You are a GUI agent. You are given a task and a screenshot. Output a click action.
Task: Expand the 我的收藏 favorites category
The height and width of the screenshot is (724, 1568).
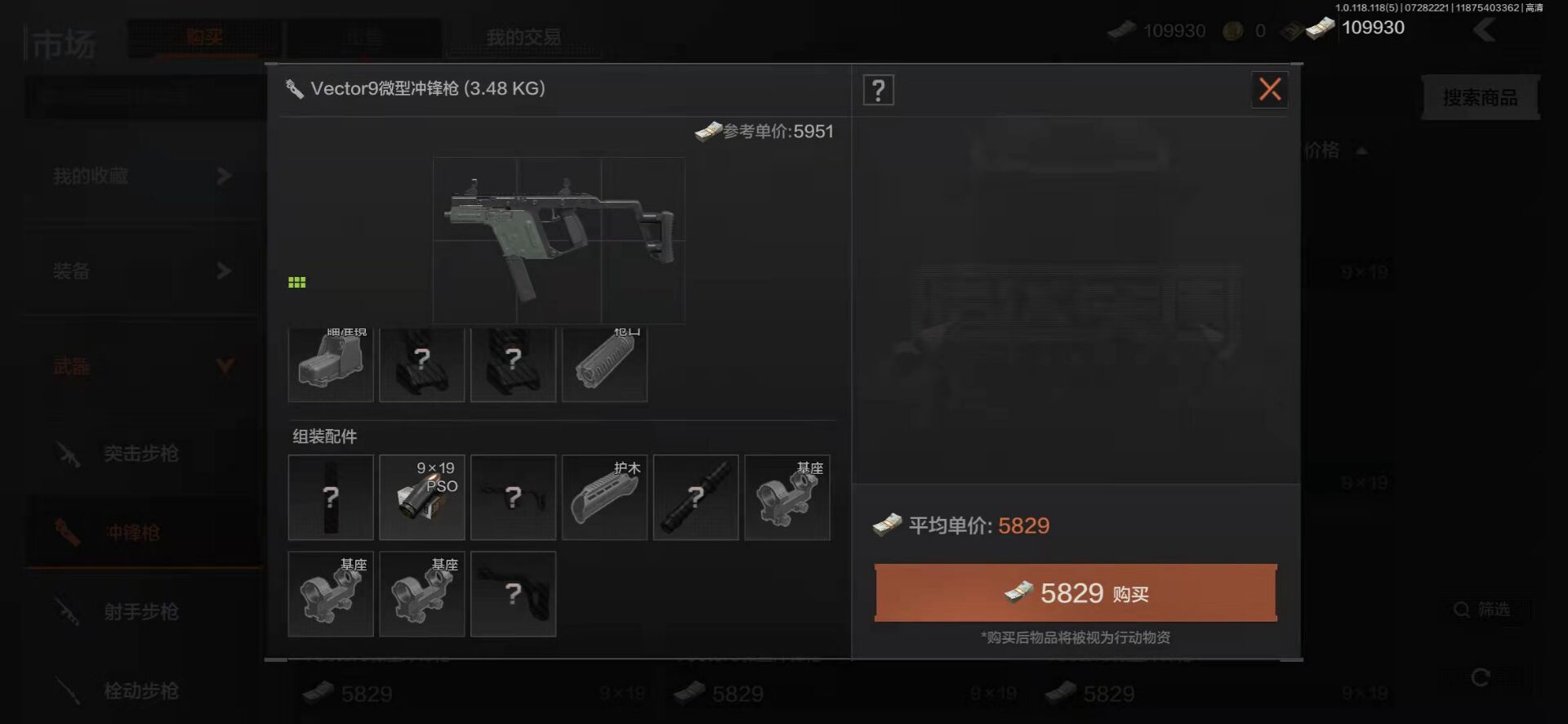pyautogui.click(x=143, y=176)
